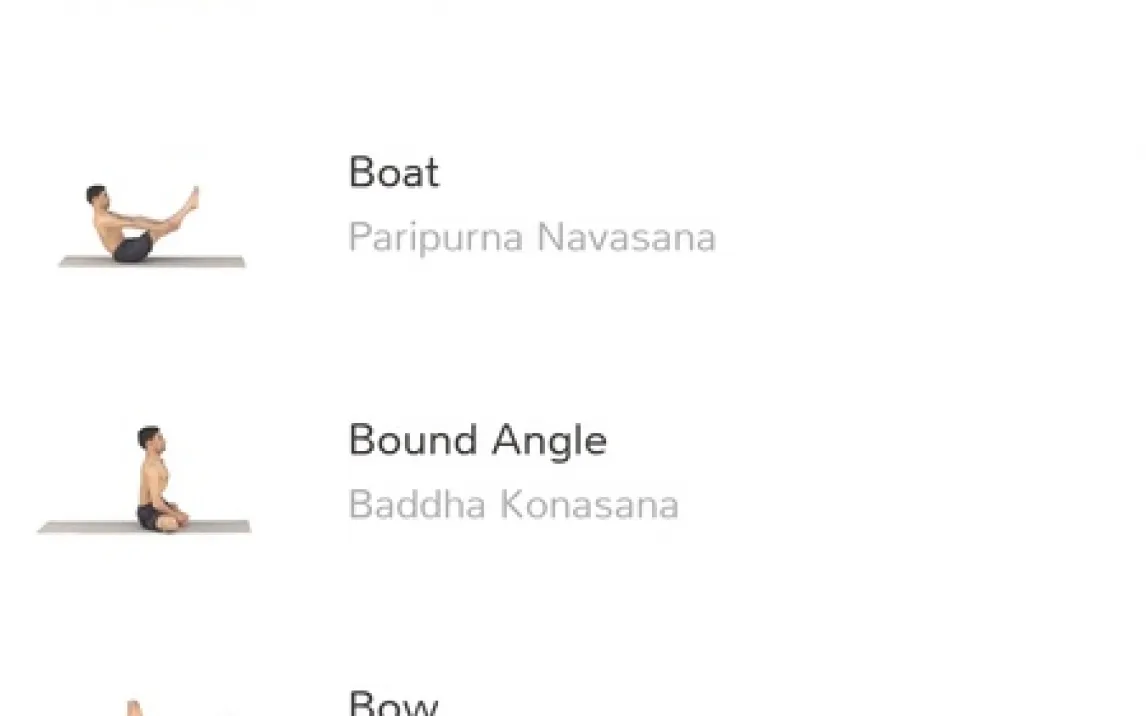
Task: Tap the raised feet of Boat figure
Action: pos(191,198)
